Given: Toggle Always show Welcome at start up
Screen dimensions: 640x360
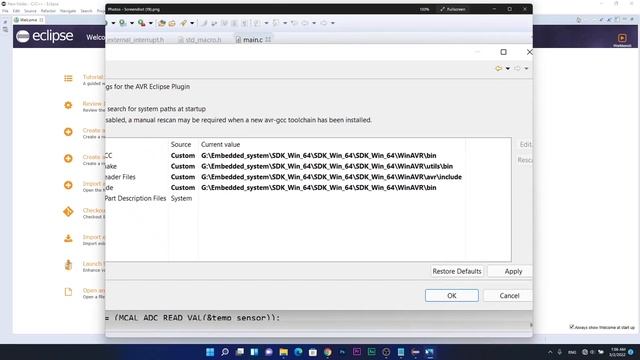Looking at the screenshot, I should 572,327.
